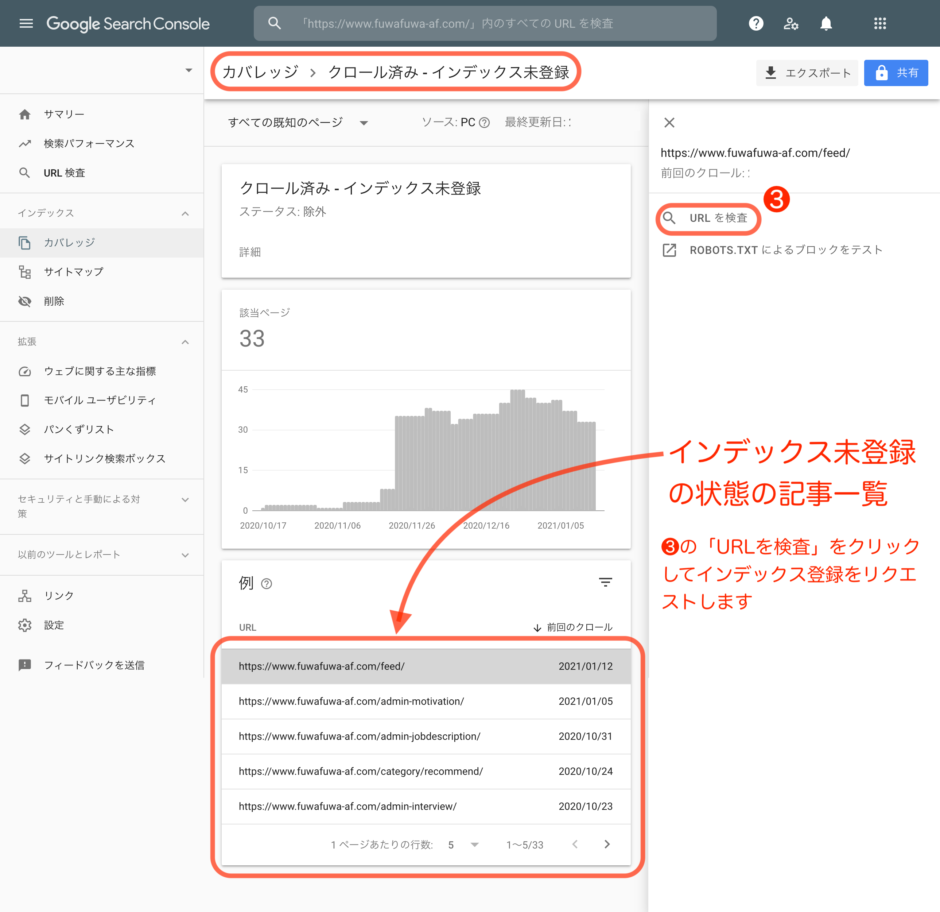Image resolution: width=940 pixels, height=912 pixels.
Task: Open ウェブに関する主な指標 report
Action: (x=102, y=371)
